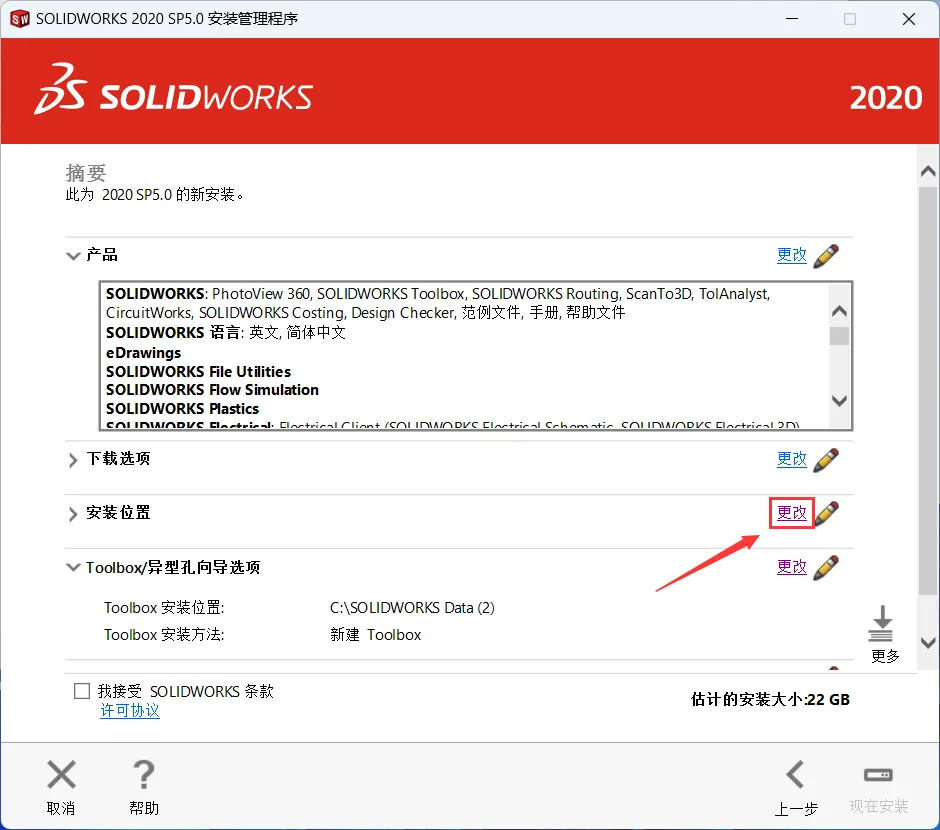Screen dimensions: 940x830
Task: Click main page scroll up arrow
Action: click(x=928, y=172)
